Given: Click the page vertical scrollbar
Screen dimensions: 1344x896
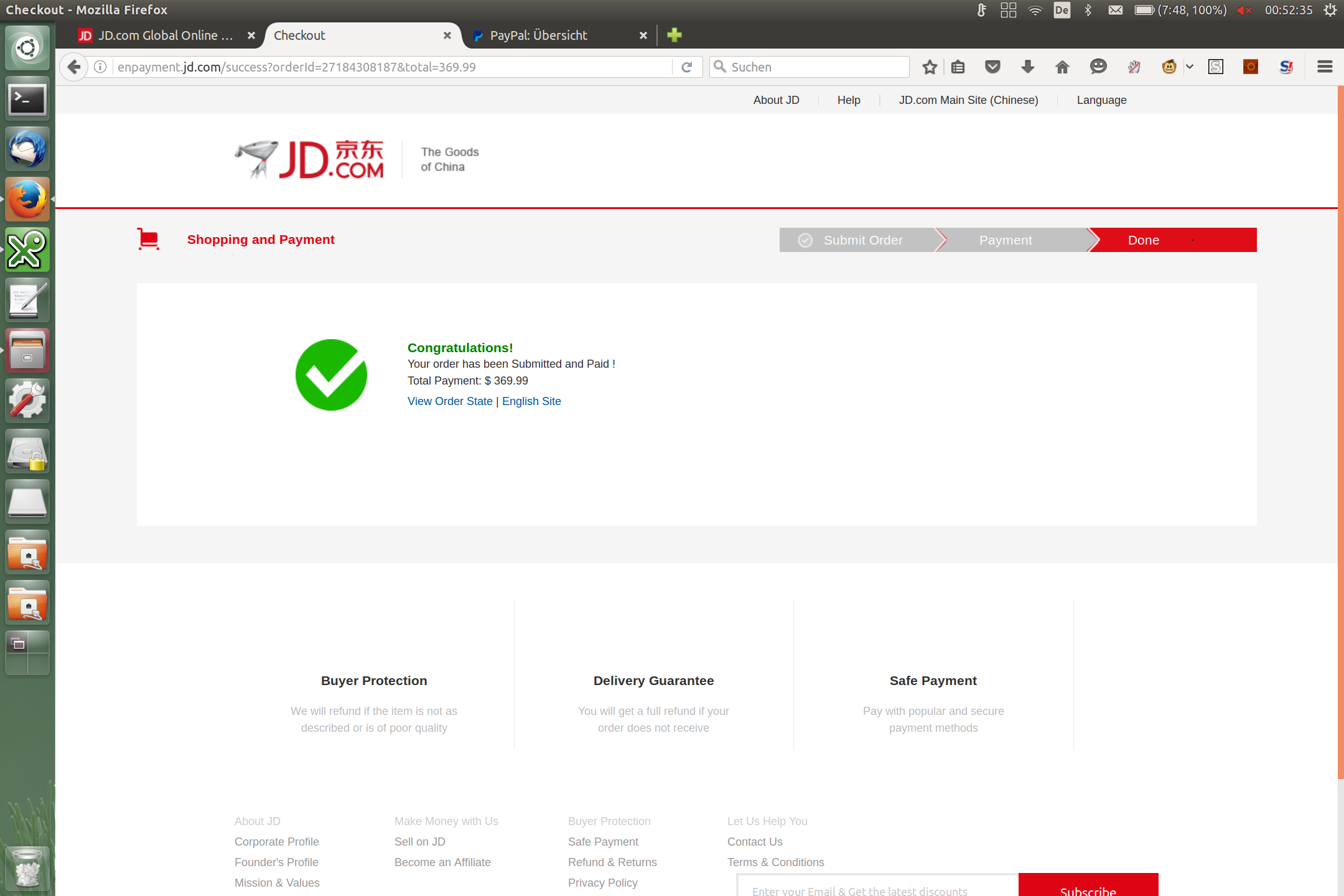Looking at the screenshot, I should pyautogui.click(x=1340, y=436).
